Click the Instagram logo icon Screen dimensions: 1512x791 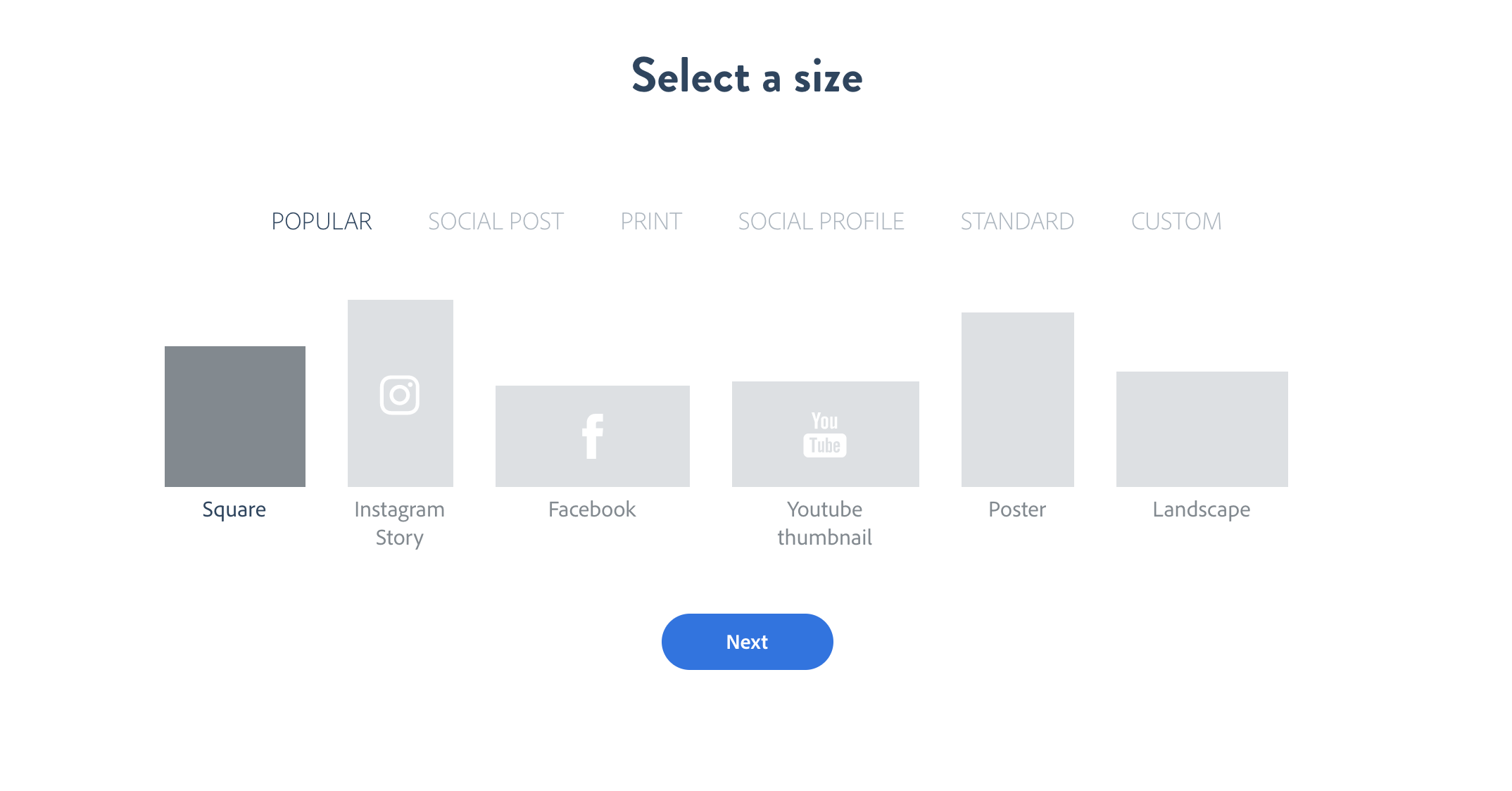pyautogui.click(x=400, y=395)
